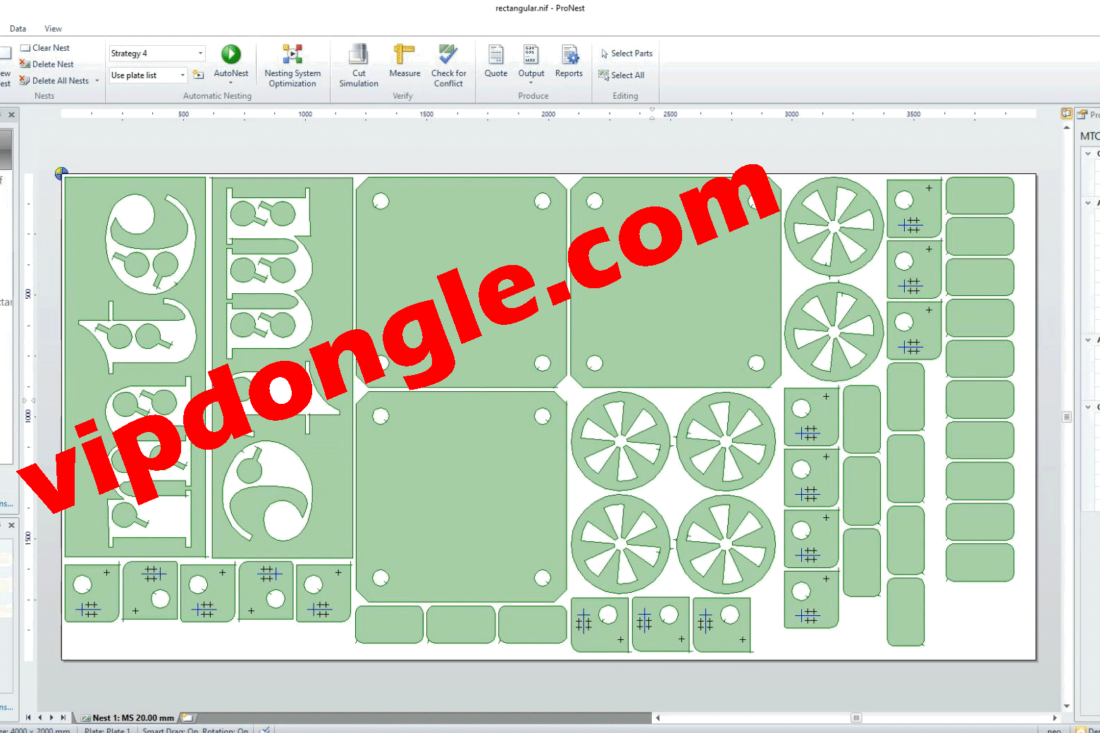Click Check for Conflict icon
1100x733 pixels.
tap(448, 54)
